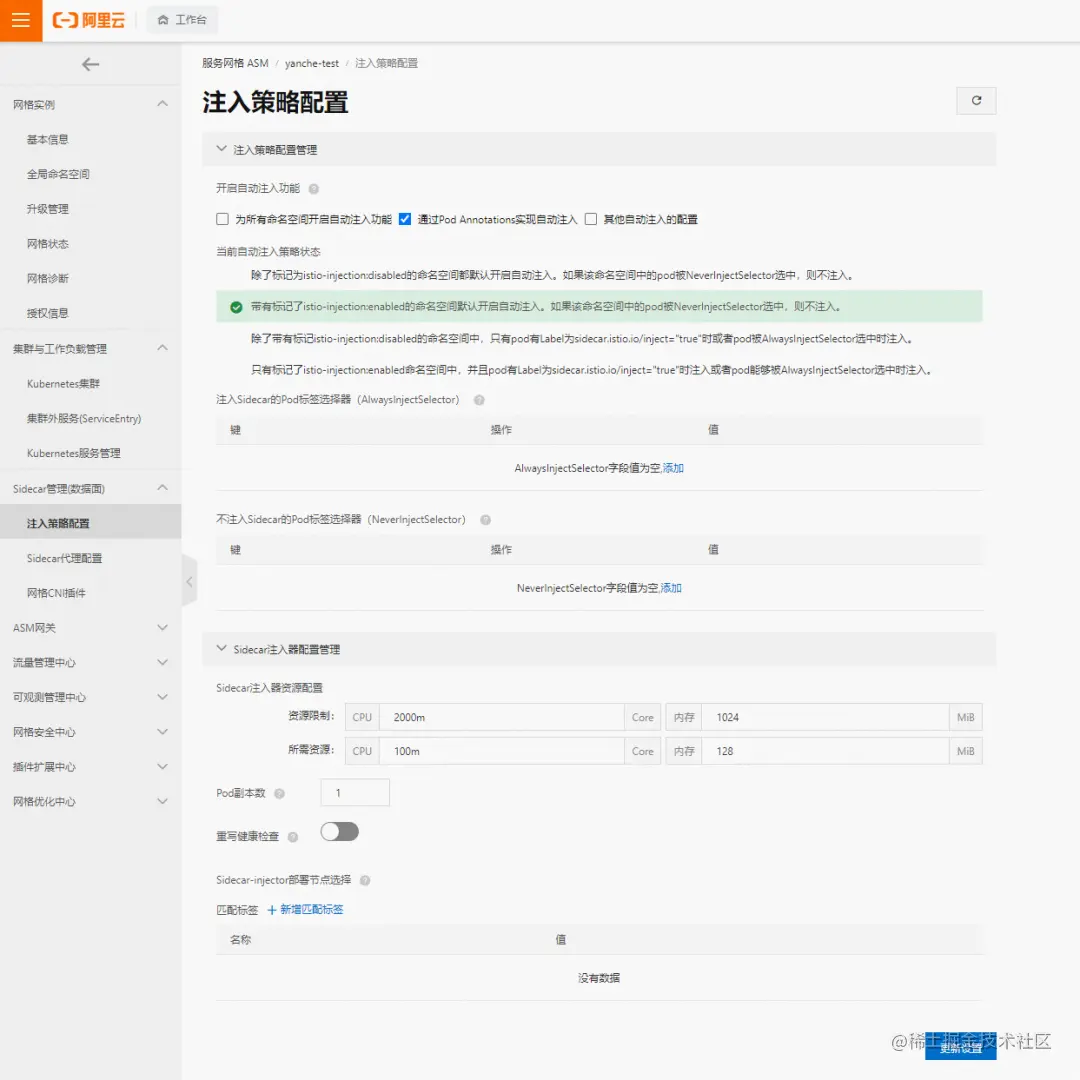Expand the 网格优化中心 group
The height and width of the screenshot is (1080, 1080).
pyautogui.click(x=163, y=801)
